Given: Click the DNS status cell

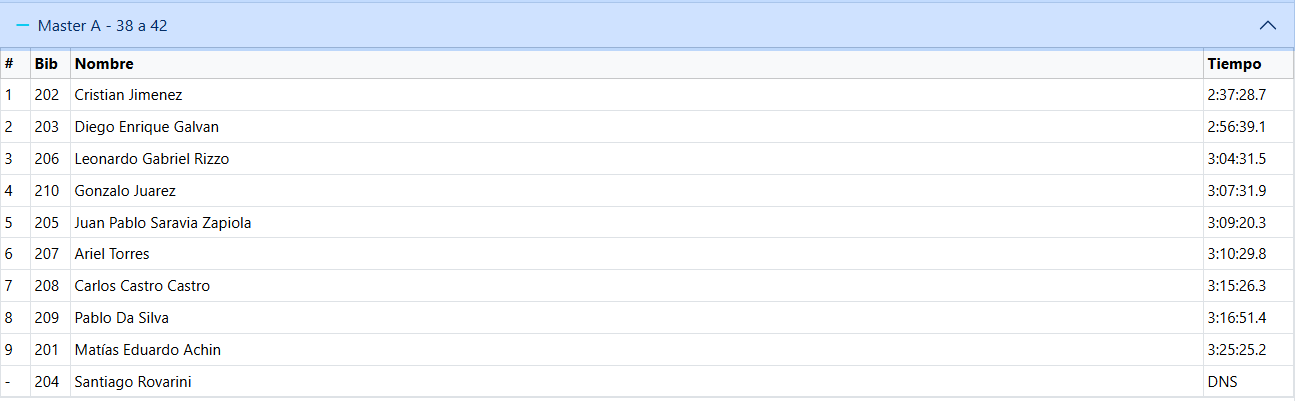Looking at the screenshot, I should [1221, 383].
